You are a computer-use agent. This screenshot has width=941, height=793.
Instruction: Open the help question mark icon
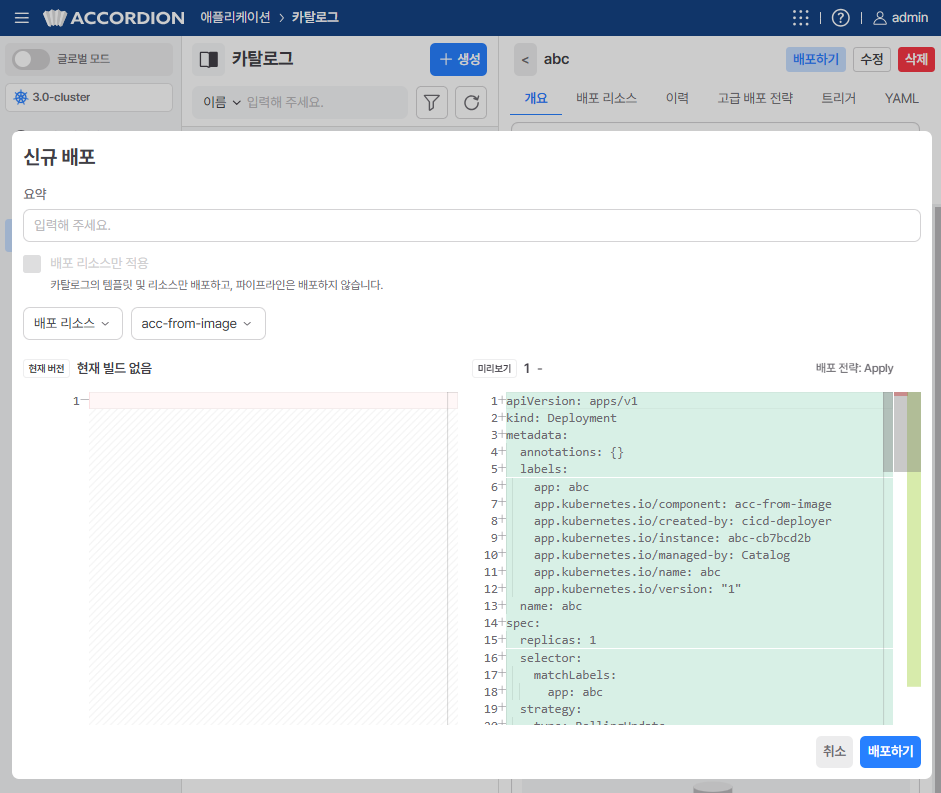pyautogui.click(x=840, y=18)
